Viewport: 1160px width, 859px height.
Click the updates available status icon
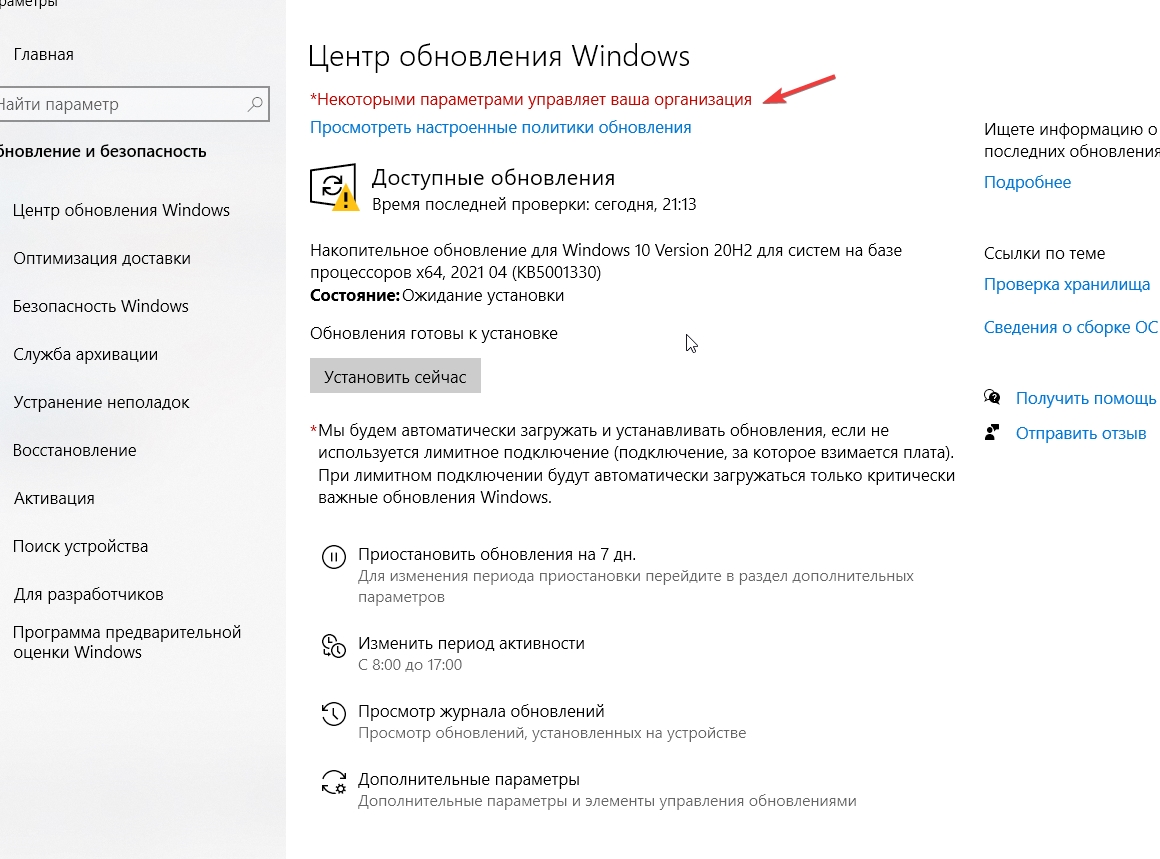pyautogui.click(x=334, y=187)
